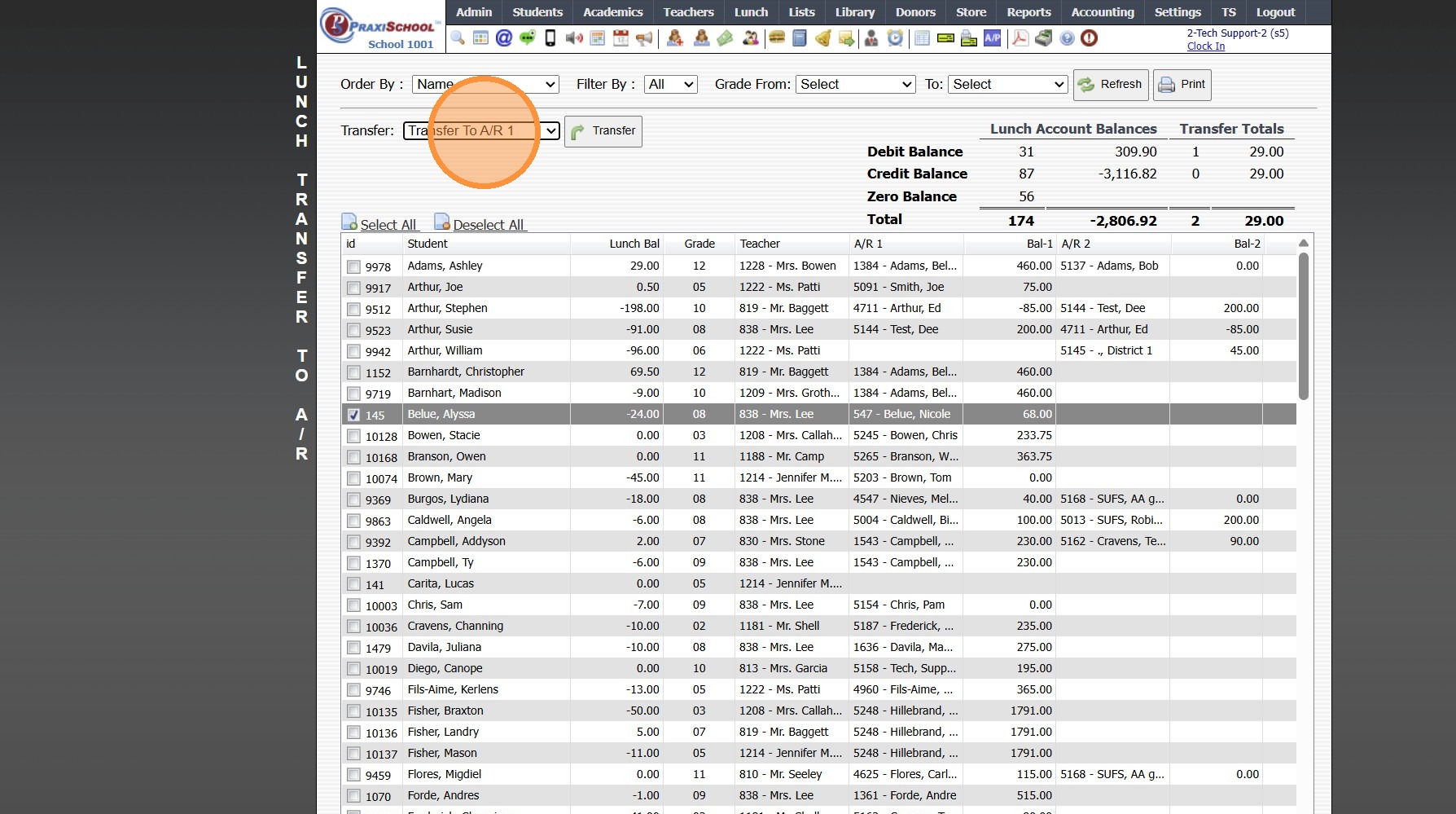The image size is (1456, 814).
Task: Select the checkbox for Chris, Sam
Action: pyautogui.click(x=353, y=605)
